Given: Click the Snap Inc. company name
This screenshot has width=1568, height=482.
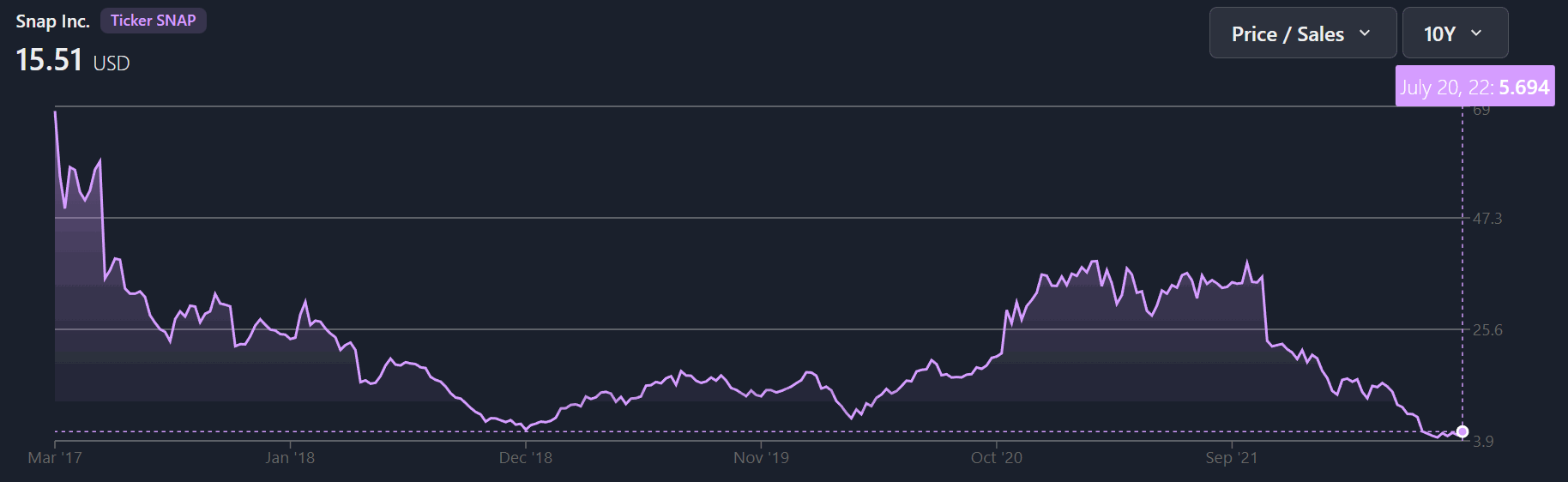Looking at the screenshot, I should [52, 21].
